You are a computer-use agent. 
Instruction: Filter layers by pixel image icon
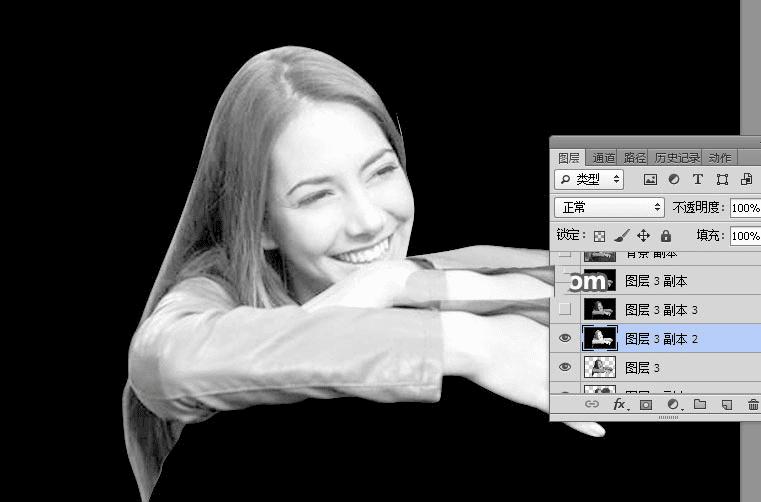[x=650, y=180]
